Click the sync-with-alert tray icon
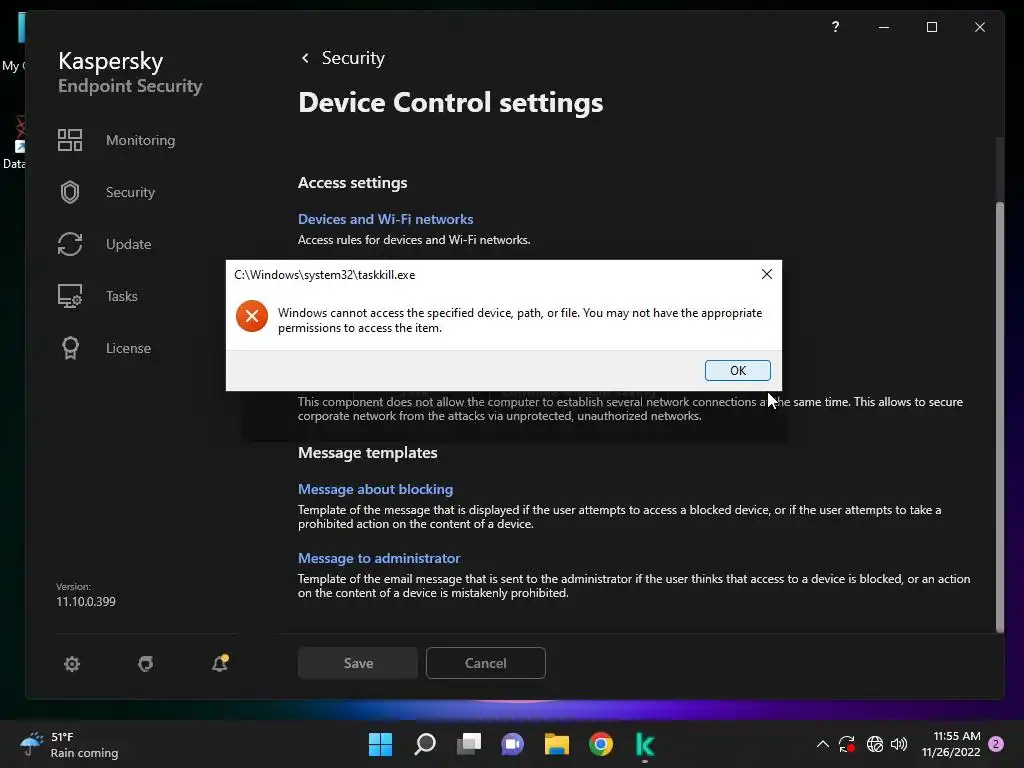Screen dimensions: 1024x768 847,744
